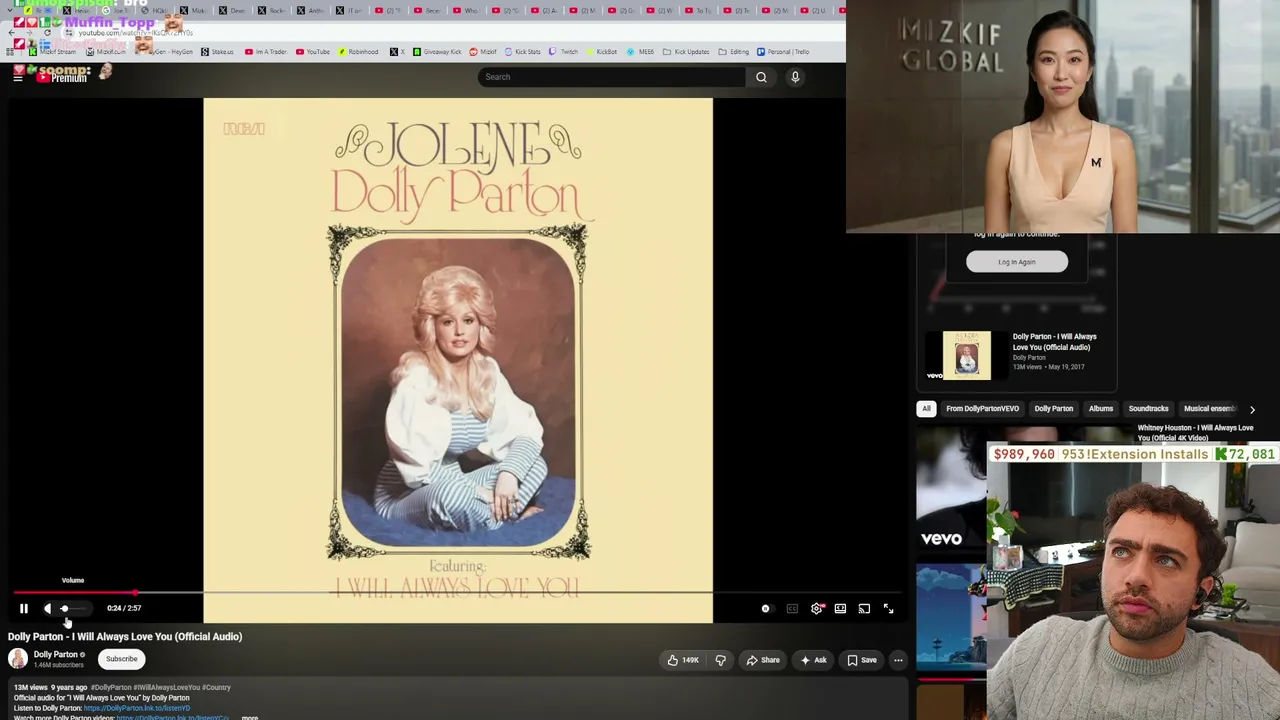
Task: Reload the page in the browser toolbar
Action: coord(47,33)
